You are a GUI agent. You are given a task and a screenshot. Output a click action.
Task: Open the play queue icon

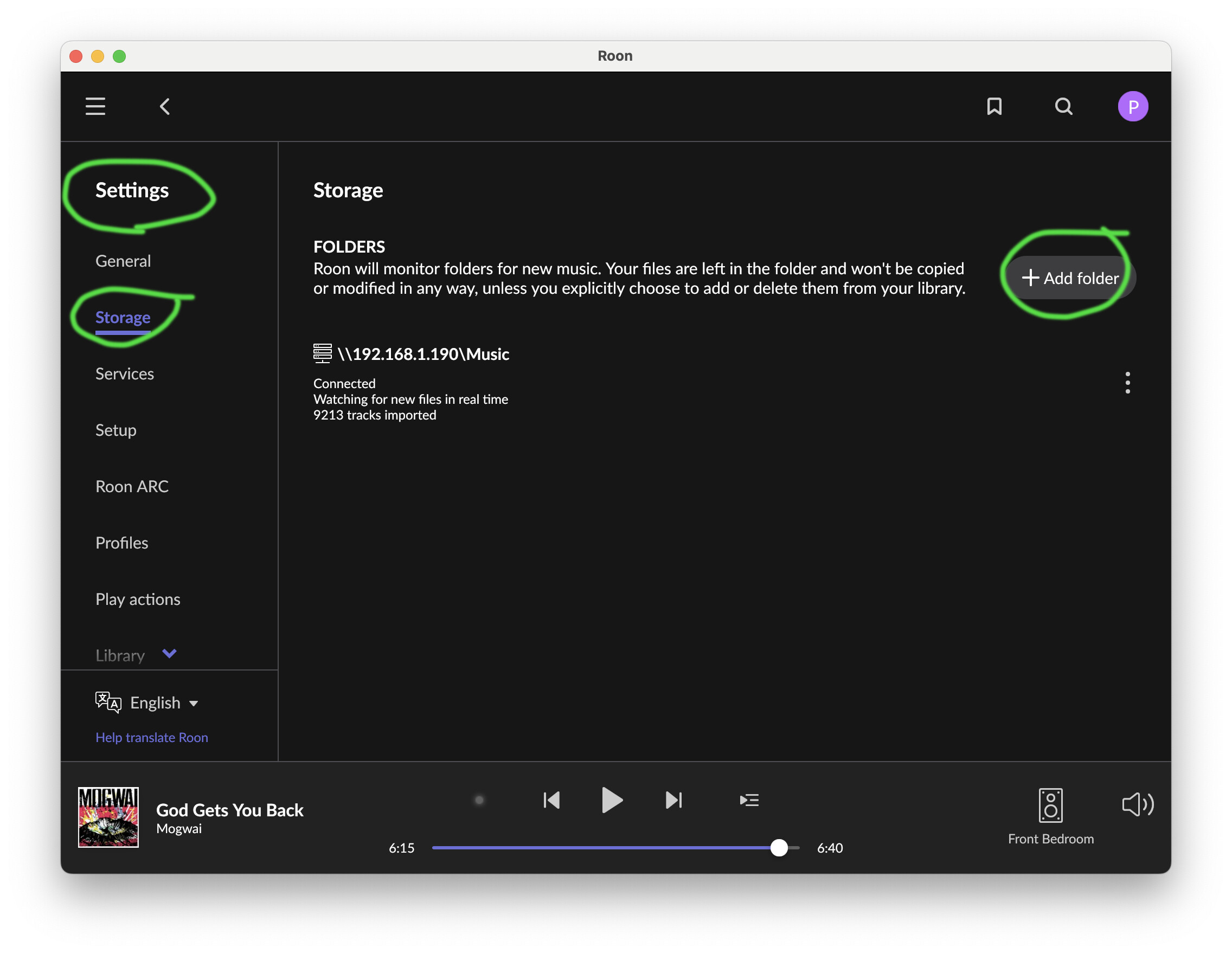coord(749,800)
